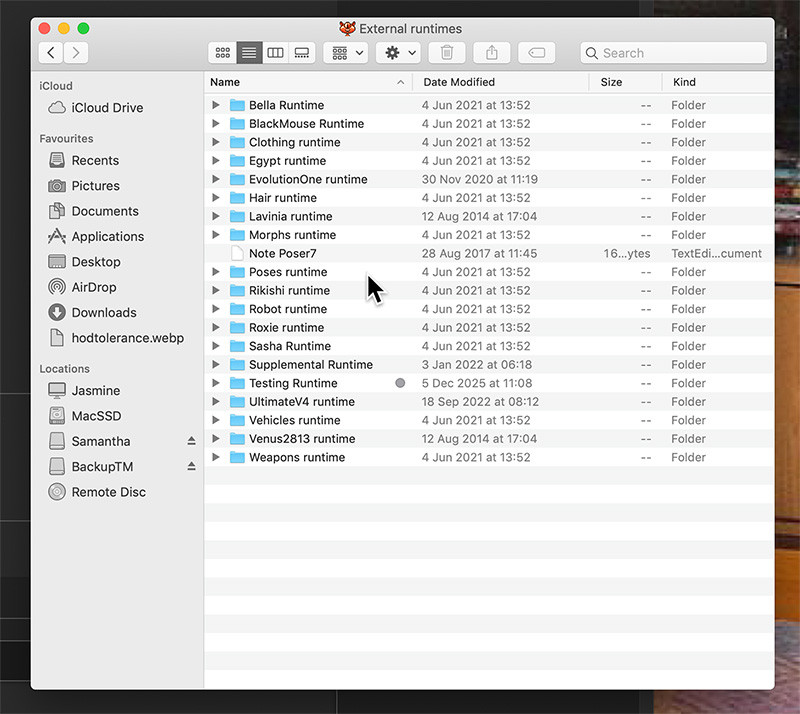Screen dimensions: 800x714
Task: Open the Action gear menu
Action: tap(398, 53)
